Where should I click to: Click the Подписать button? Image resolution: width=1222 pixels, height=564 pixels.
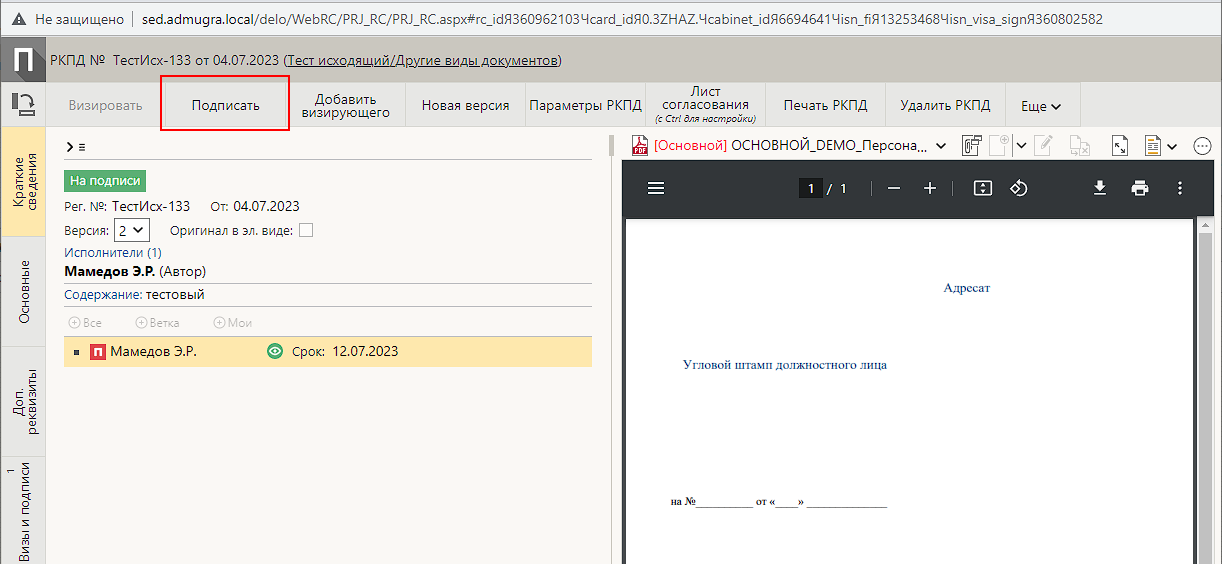(x=225, y=105)
